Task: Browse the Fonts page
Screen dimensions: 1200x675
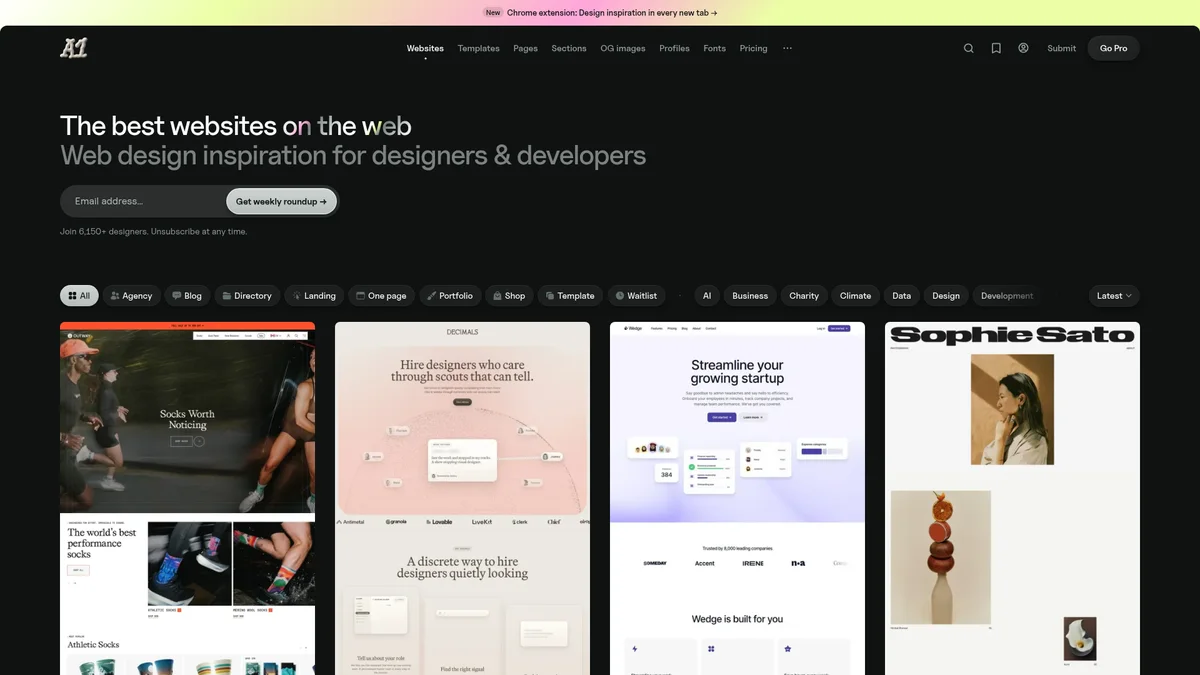Action: pos(715,48)
